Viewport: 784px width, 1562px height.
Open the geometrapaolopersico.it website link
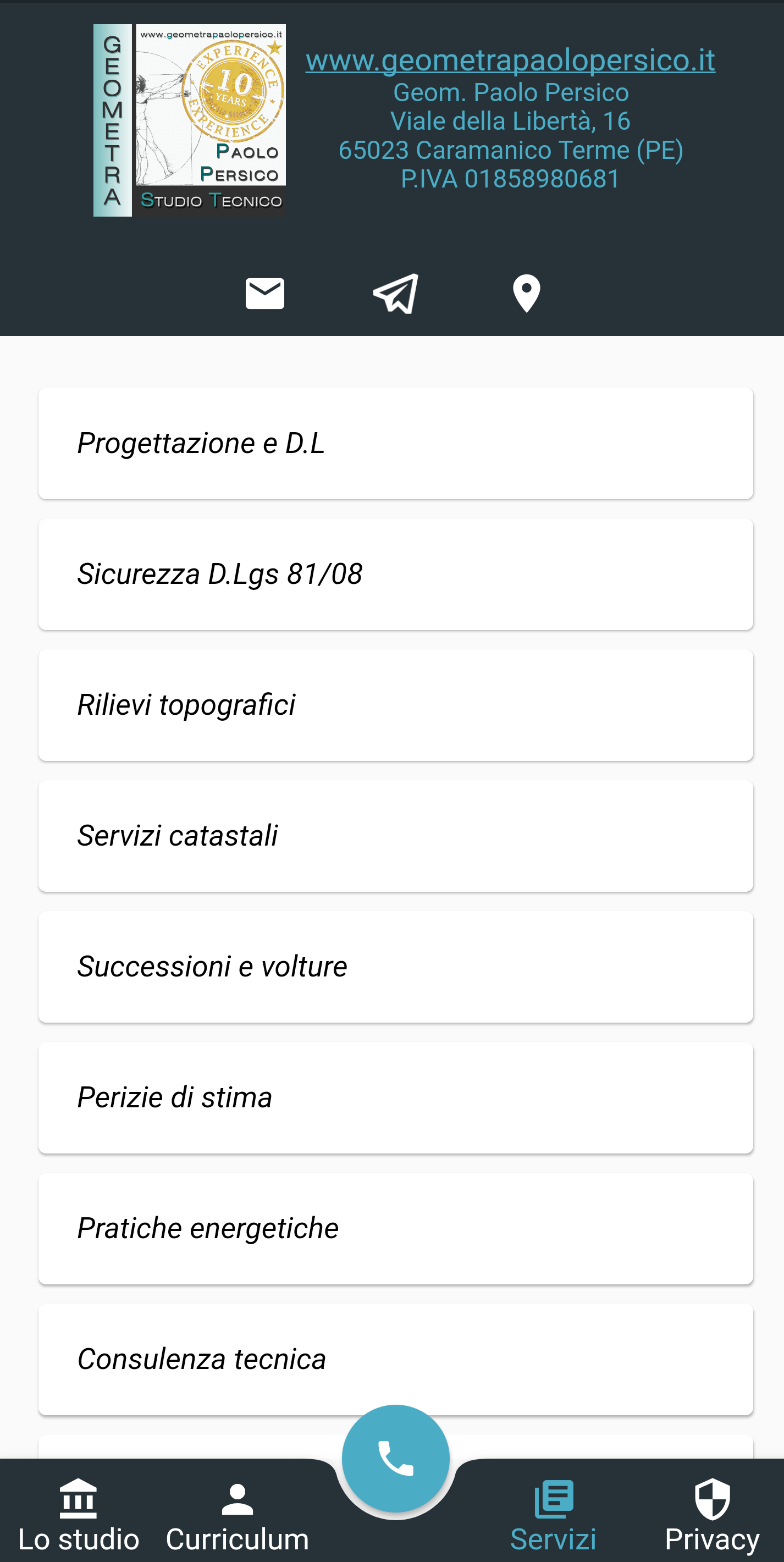pyautogui.click(x=510, y=60)
